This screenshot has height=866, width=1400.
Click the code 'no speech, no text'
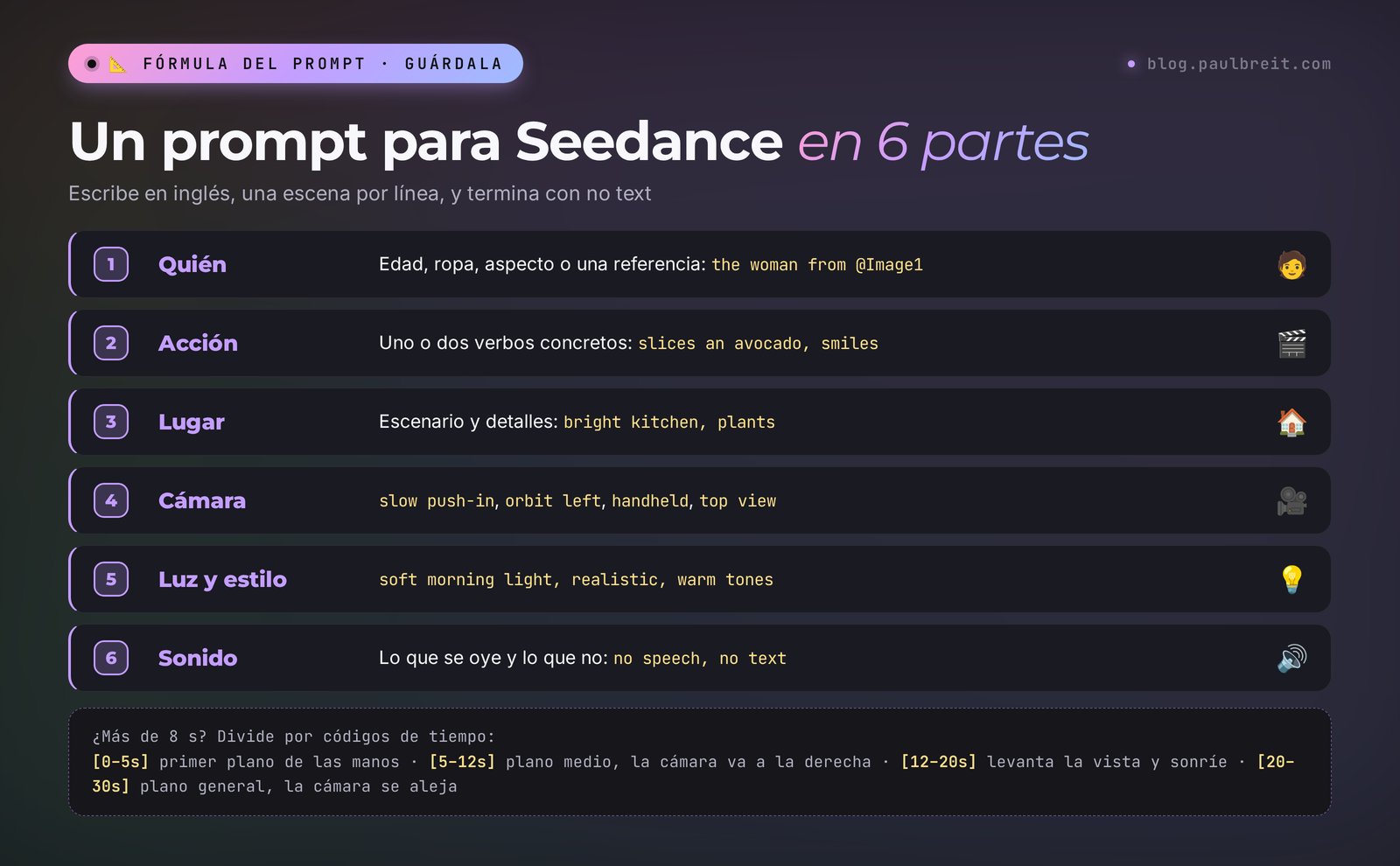point(700,658)
